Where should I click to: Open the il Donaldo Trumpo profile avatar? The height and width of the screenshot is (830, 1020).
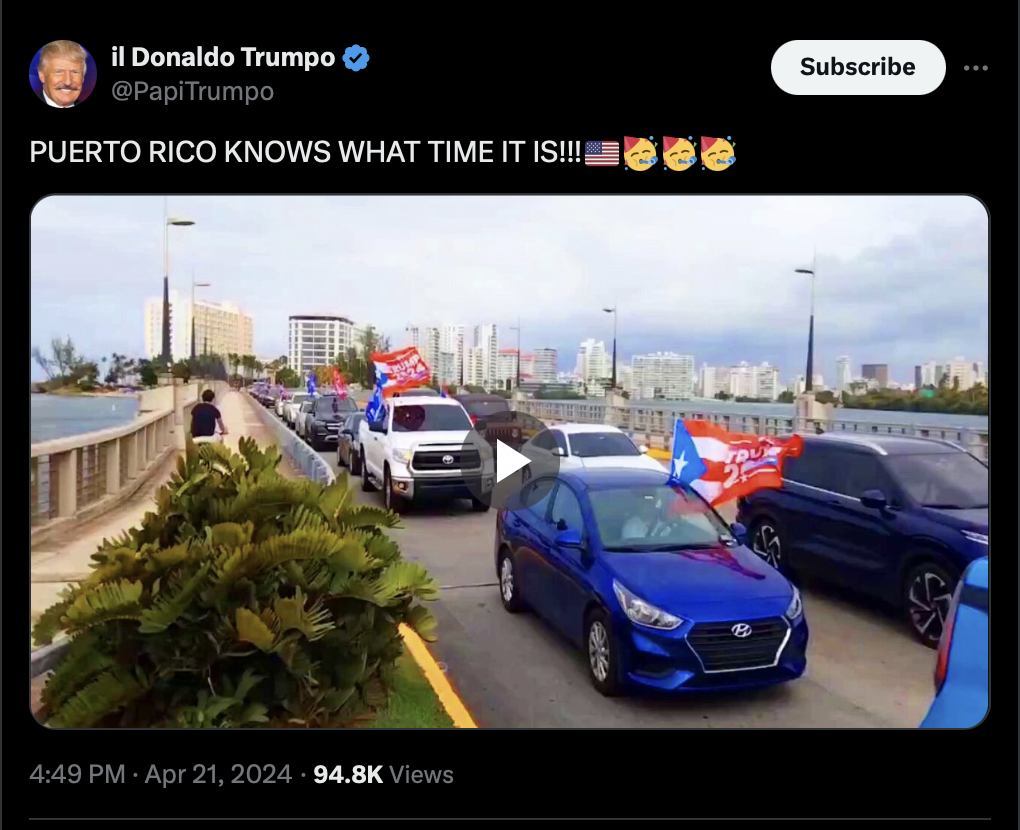(x=63, y=74)
